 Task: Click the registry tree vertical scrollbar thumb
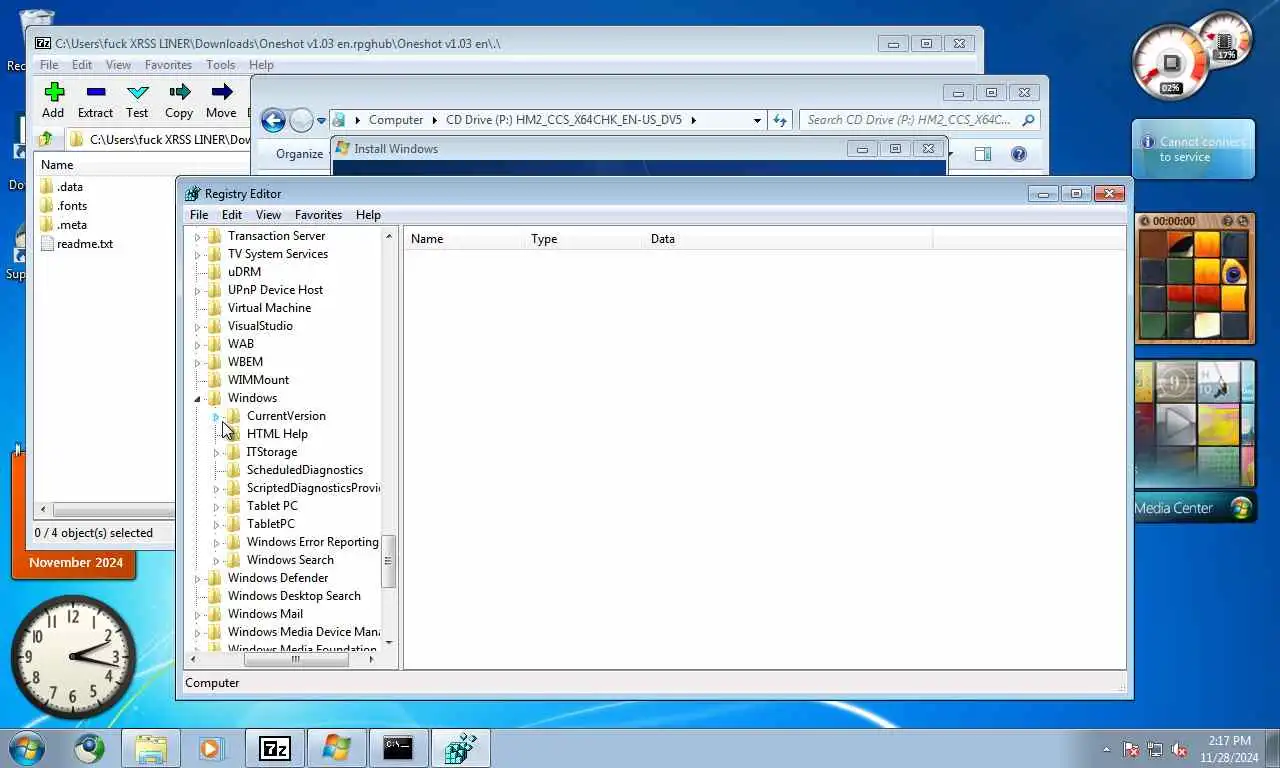tap(389, 561)
